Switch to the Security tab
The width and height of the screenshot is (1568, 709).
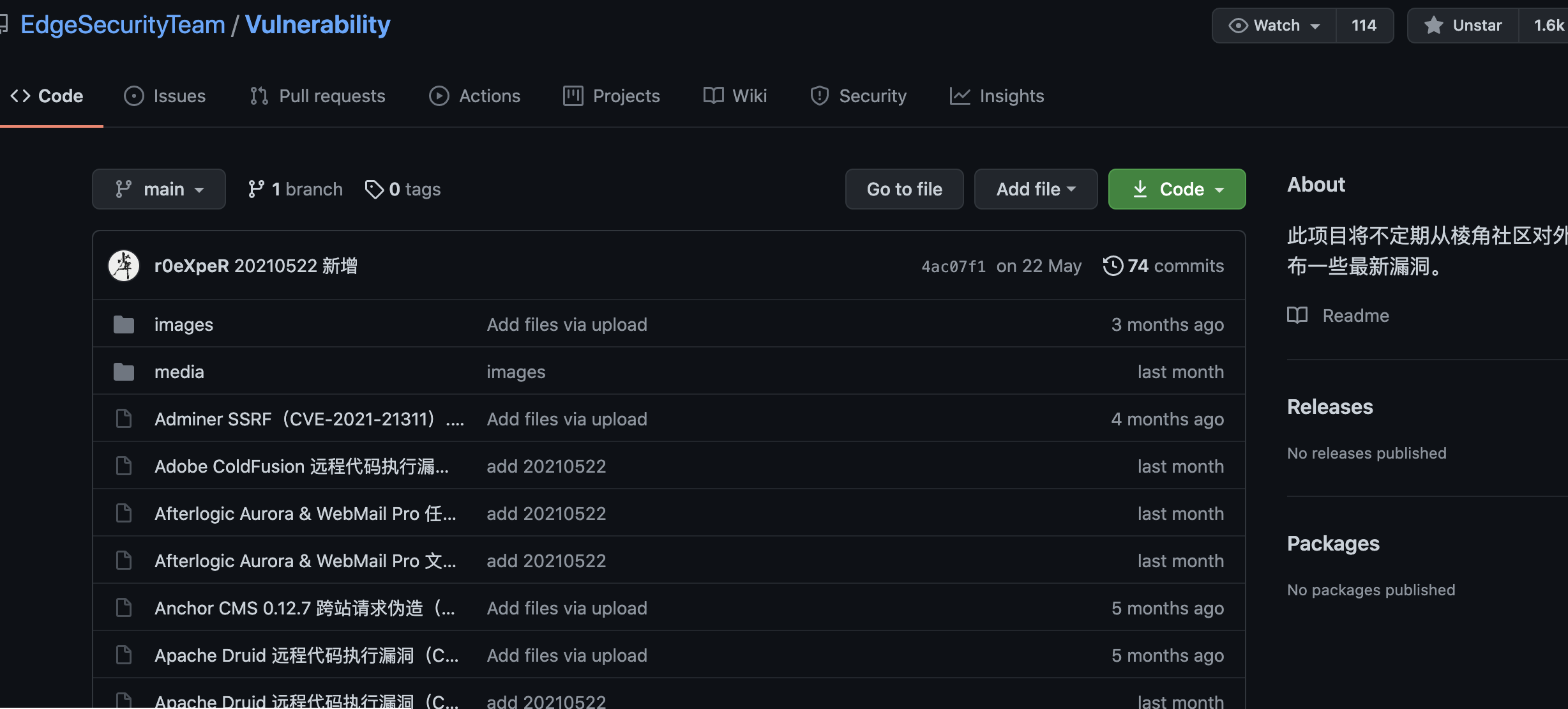[x=858, y=96]
